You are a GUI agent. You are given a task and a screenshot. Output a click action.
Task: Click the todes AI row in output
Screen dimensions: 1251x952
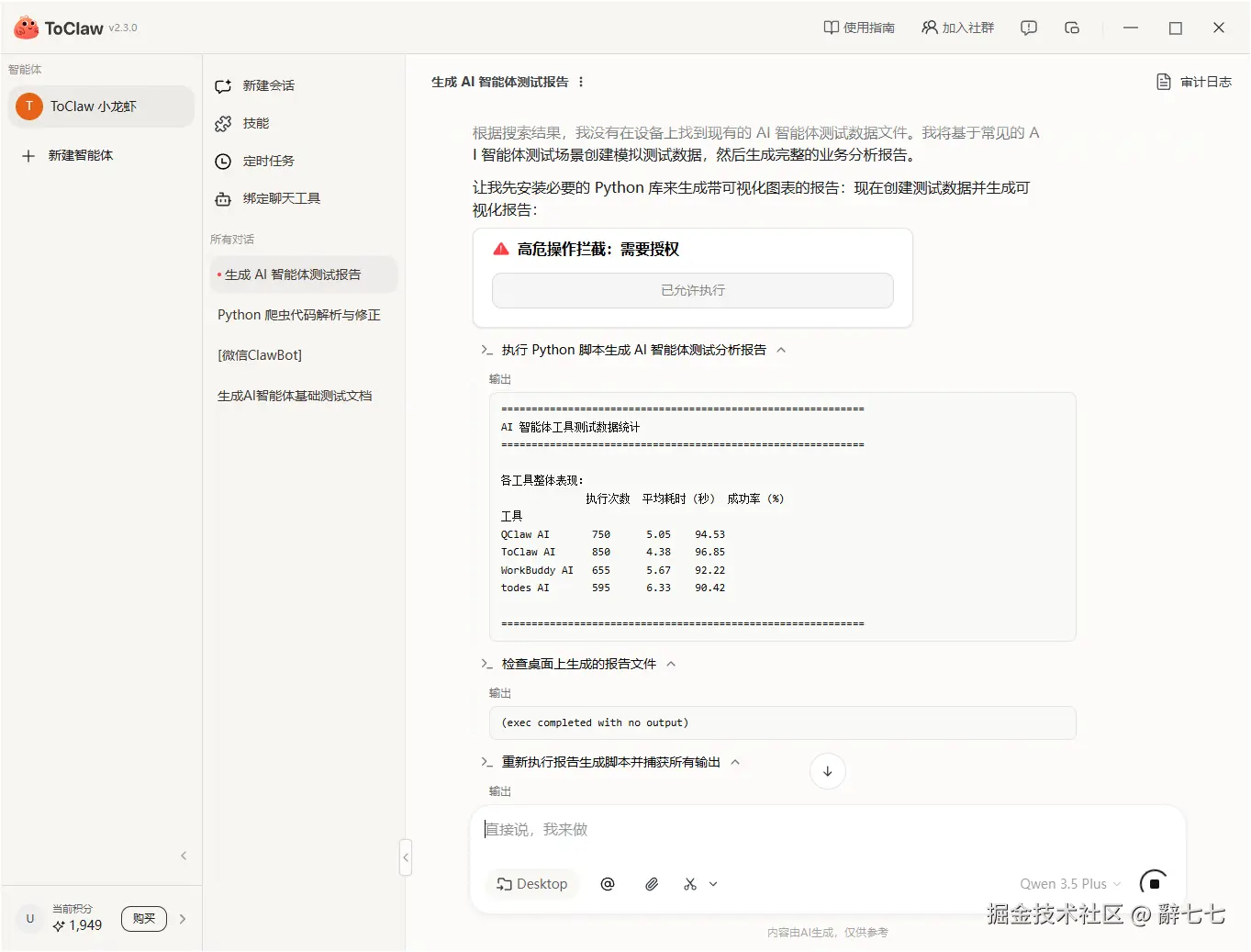(x=613, y=588)
